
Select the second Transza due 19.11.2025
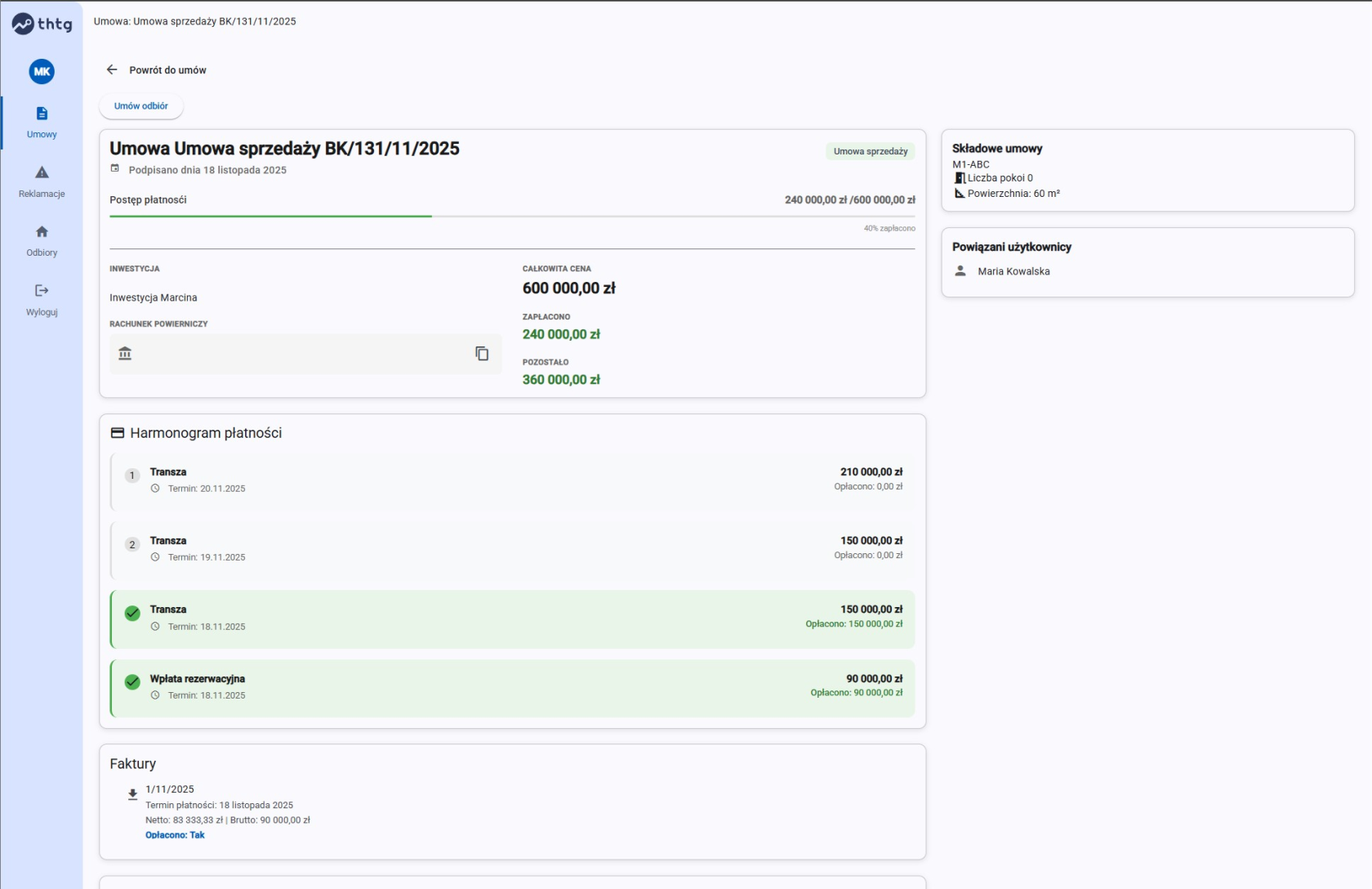pos(512,549)
